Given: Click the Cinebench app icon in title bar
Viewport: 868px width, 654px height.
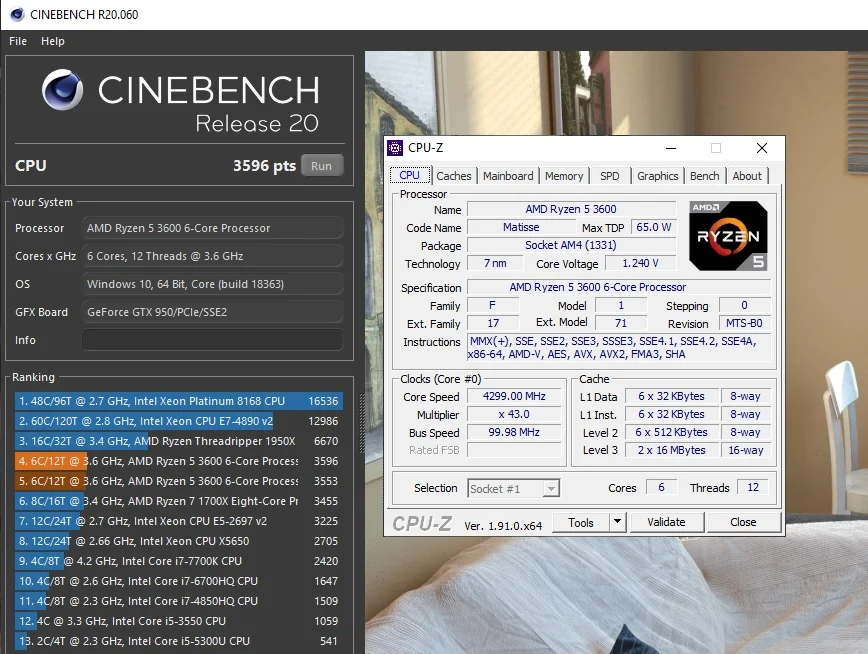Looking at the screenshot, I should pyautogui.click(x=17, y=14).
